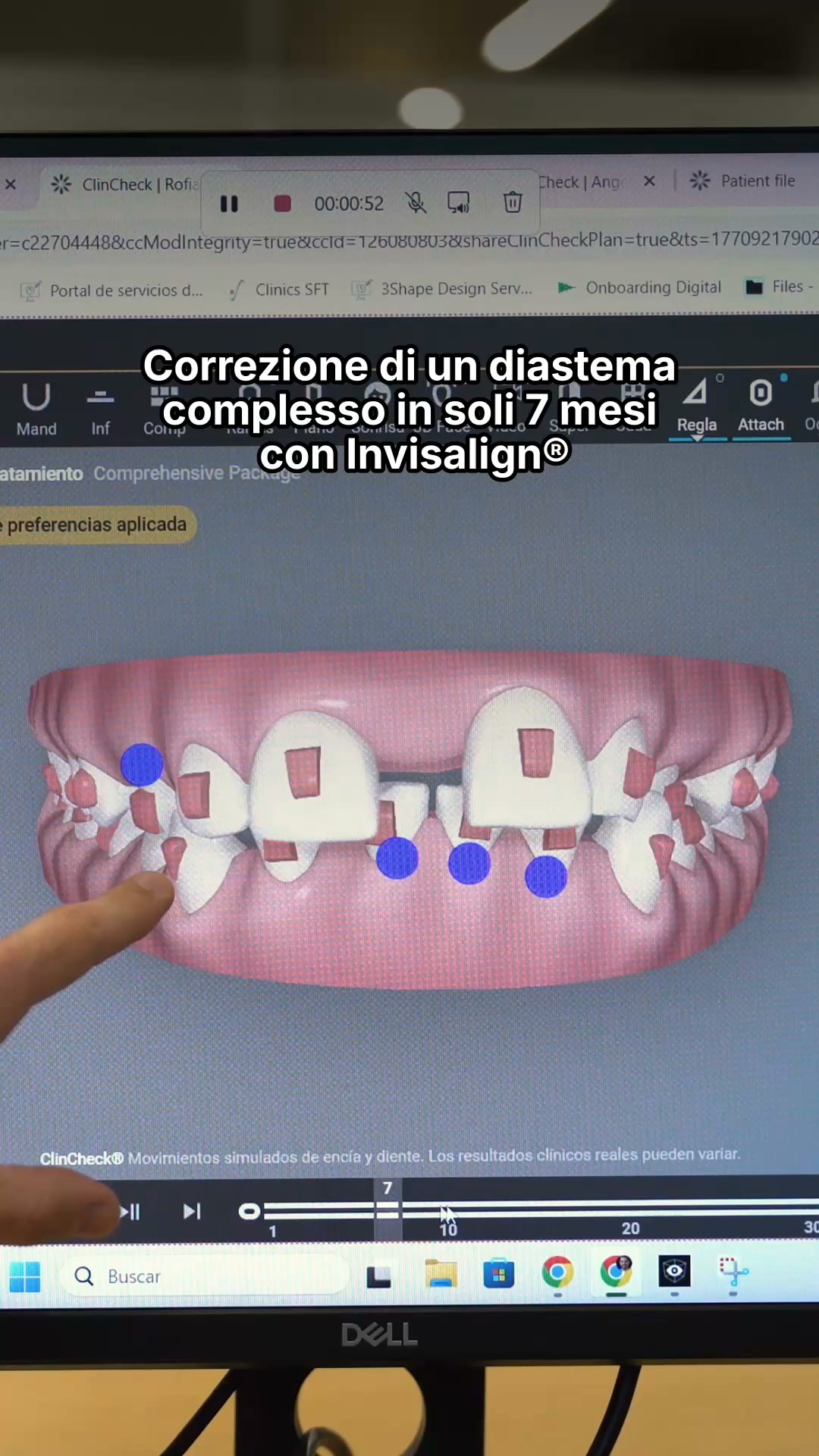Viewport: 819px width, 1456px height.
Task: Activate the Regla ruler tool
Action: click(x=697, y=406)
